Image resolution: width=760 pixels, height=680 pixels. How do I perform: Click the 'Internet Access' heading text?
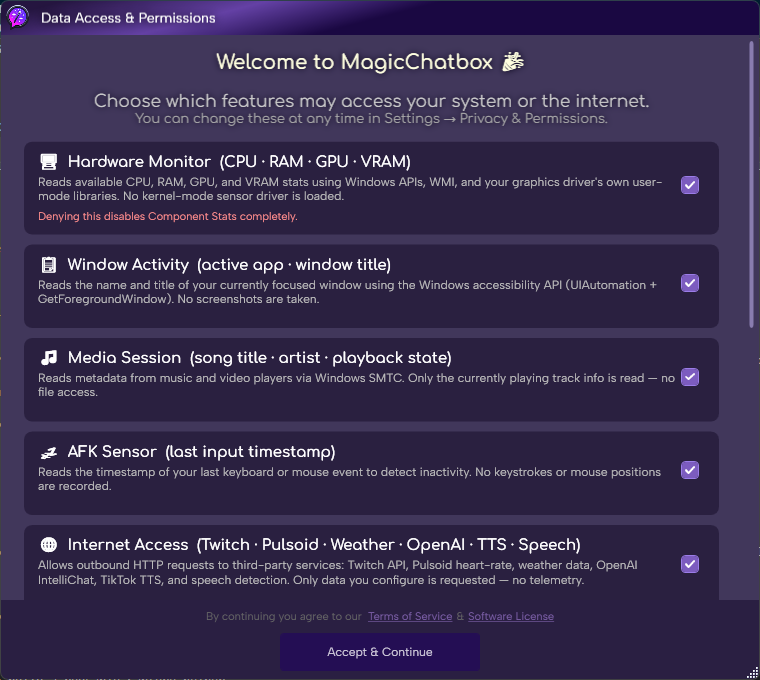(x=128, y=545)
